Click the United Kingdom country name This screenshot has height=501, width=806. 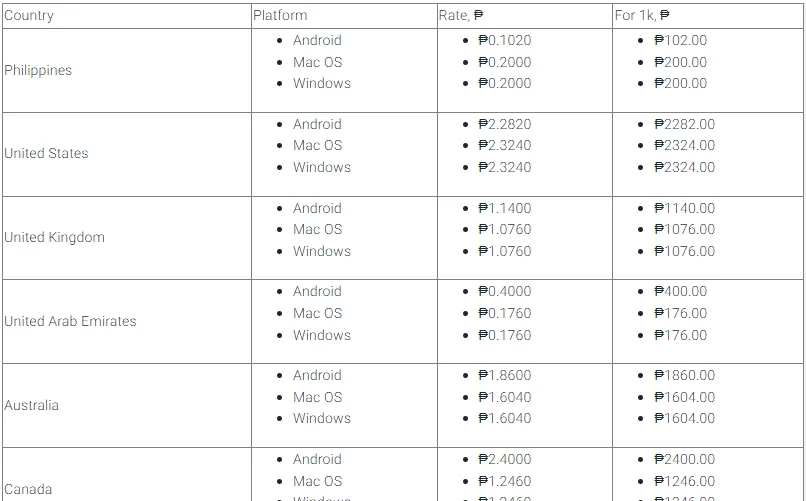54,237
